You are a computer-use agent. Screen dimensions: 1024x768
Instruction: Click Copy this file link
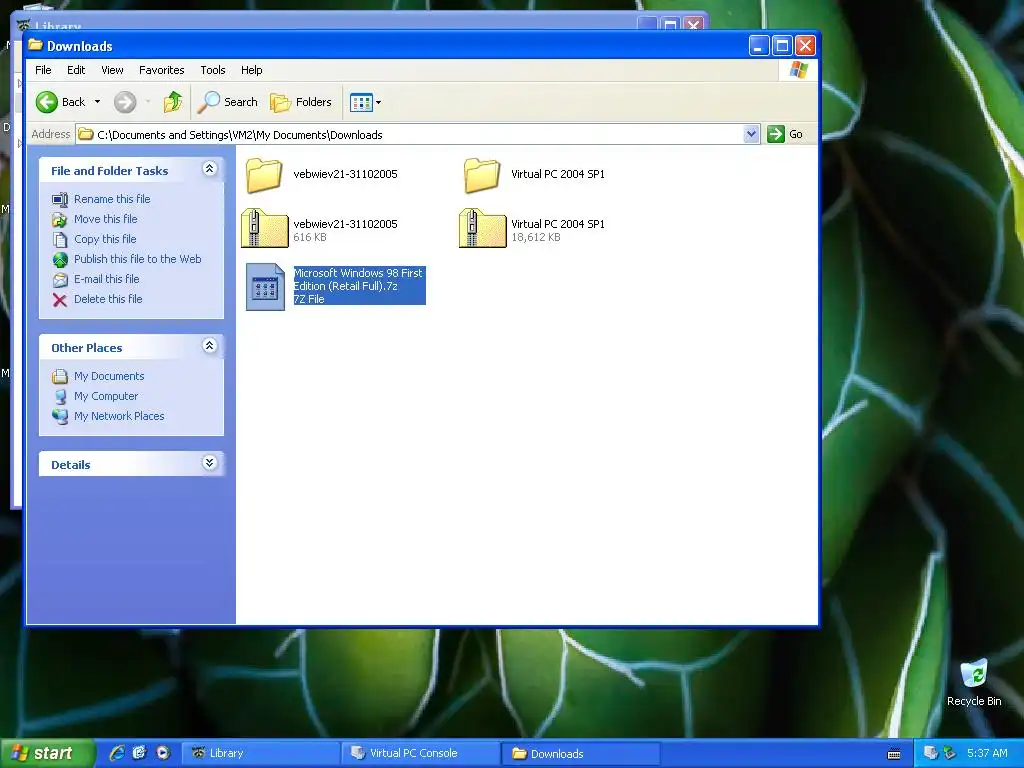[x=105, y=239]
